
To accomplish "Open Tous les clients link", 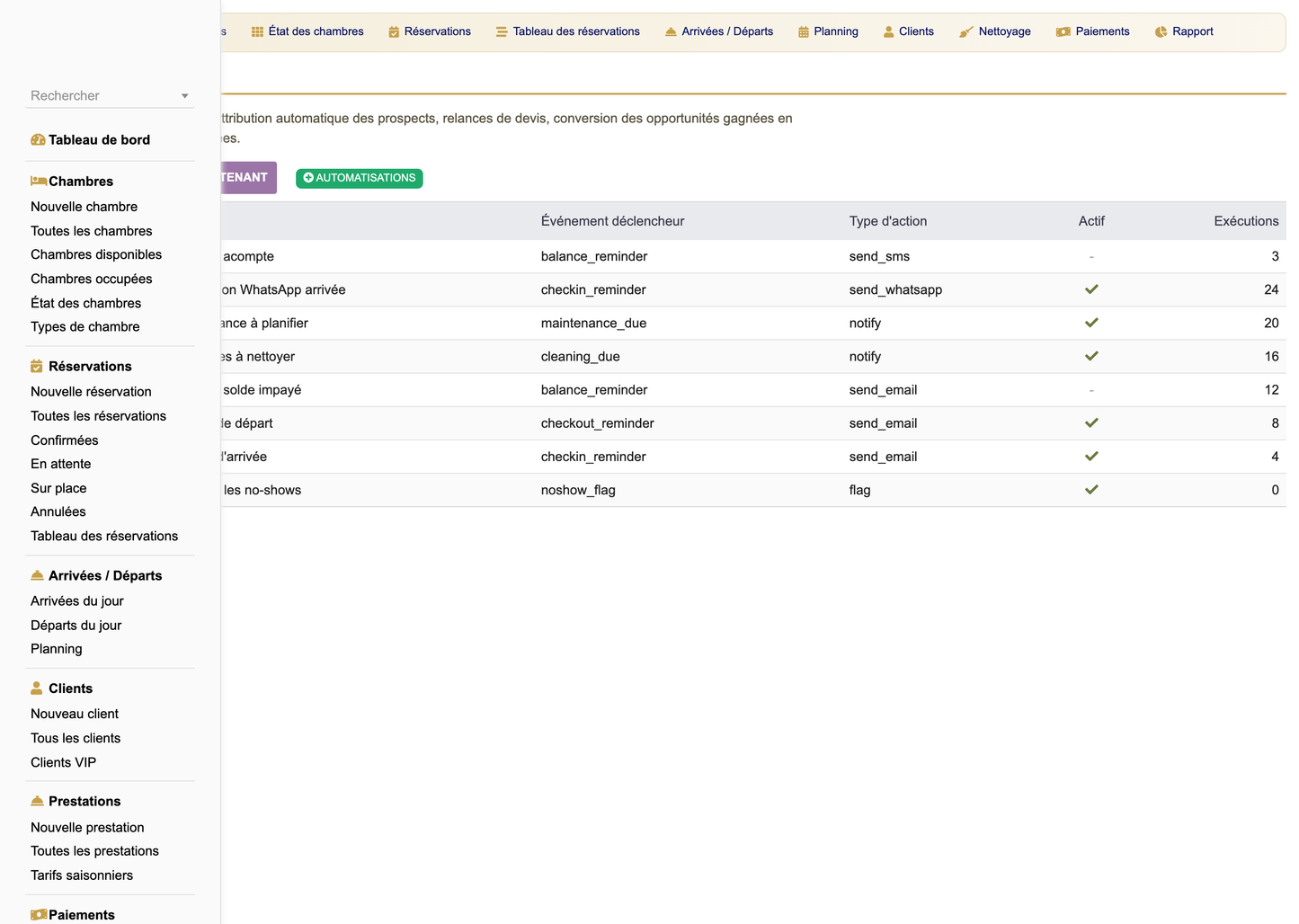I will pos(76,738).
